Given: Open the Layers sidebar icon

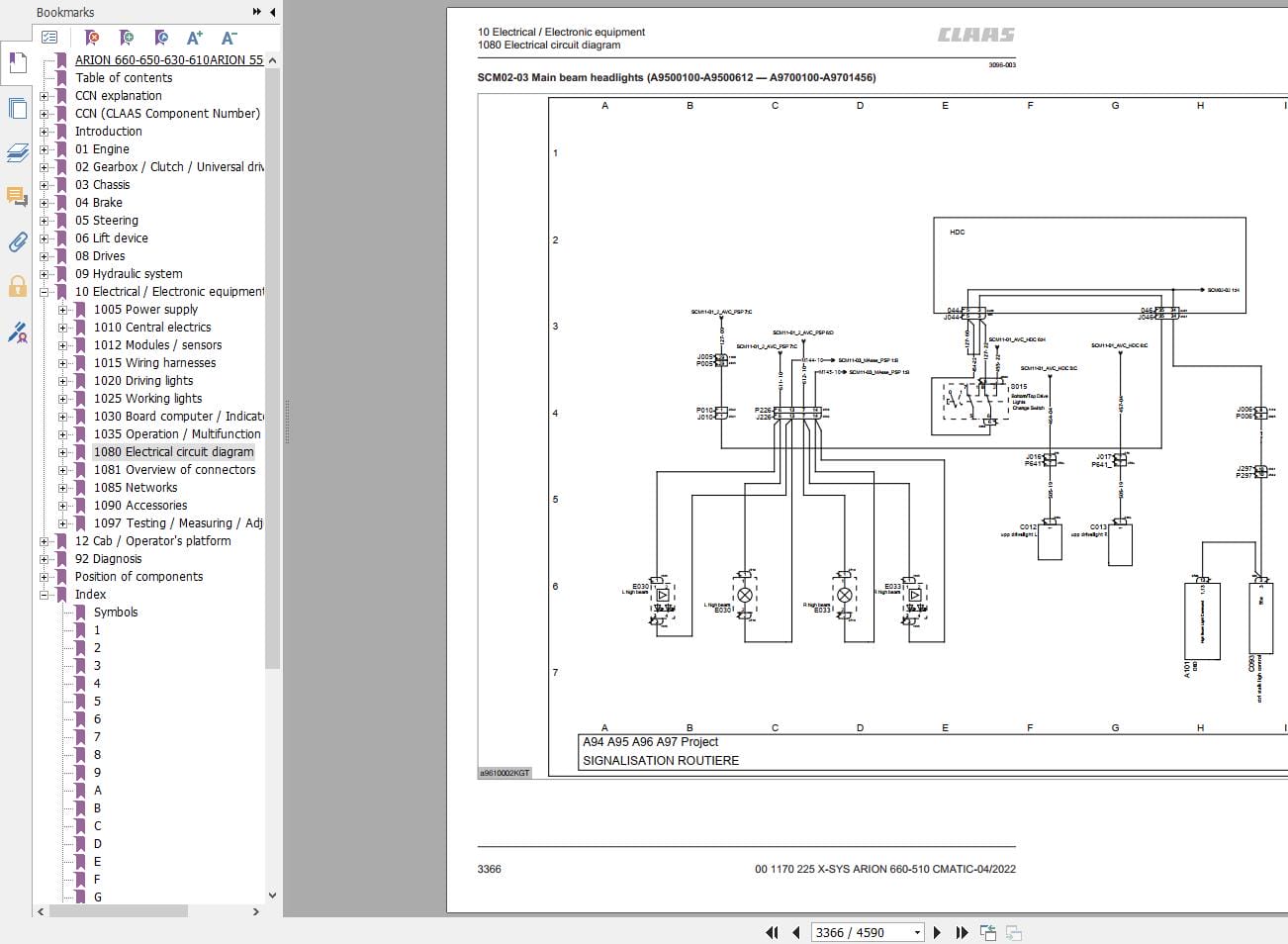Looking at the screenshot, I should pyautogui.click(x=17, y=152).
